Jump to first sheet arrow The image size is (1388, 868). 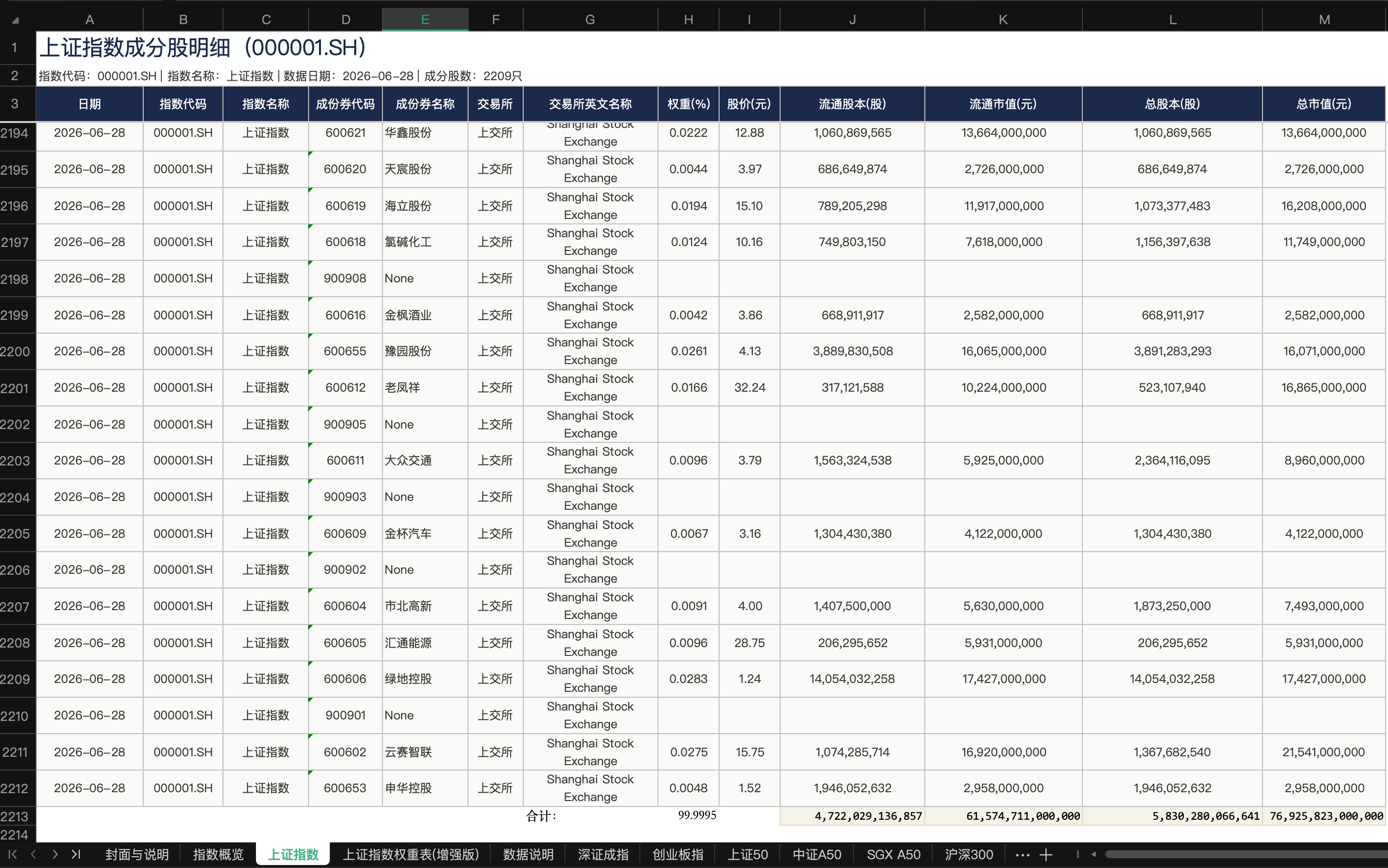pos(13,854)
